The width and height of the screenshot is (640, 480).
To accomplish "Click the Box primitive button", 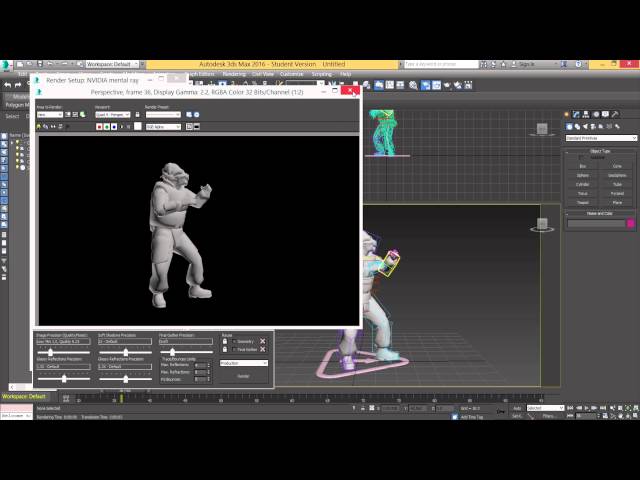I will [582, 166].
